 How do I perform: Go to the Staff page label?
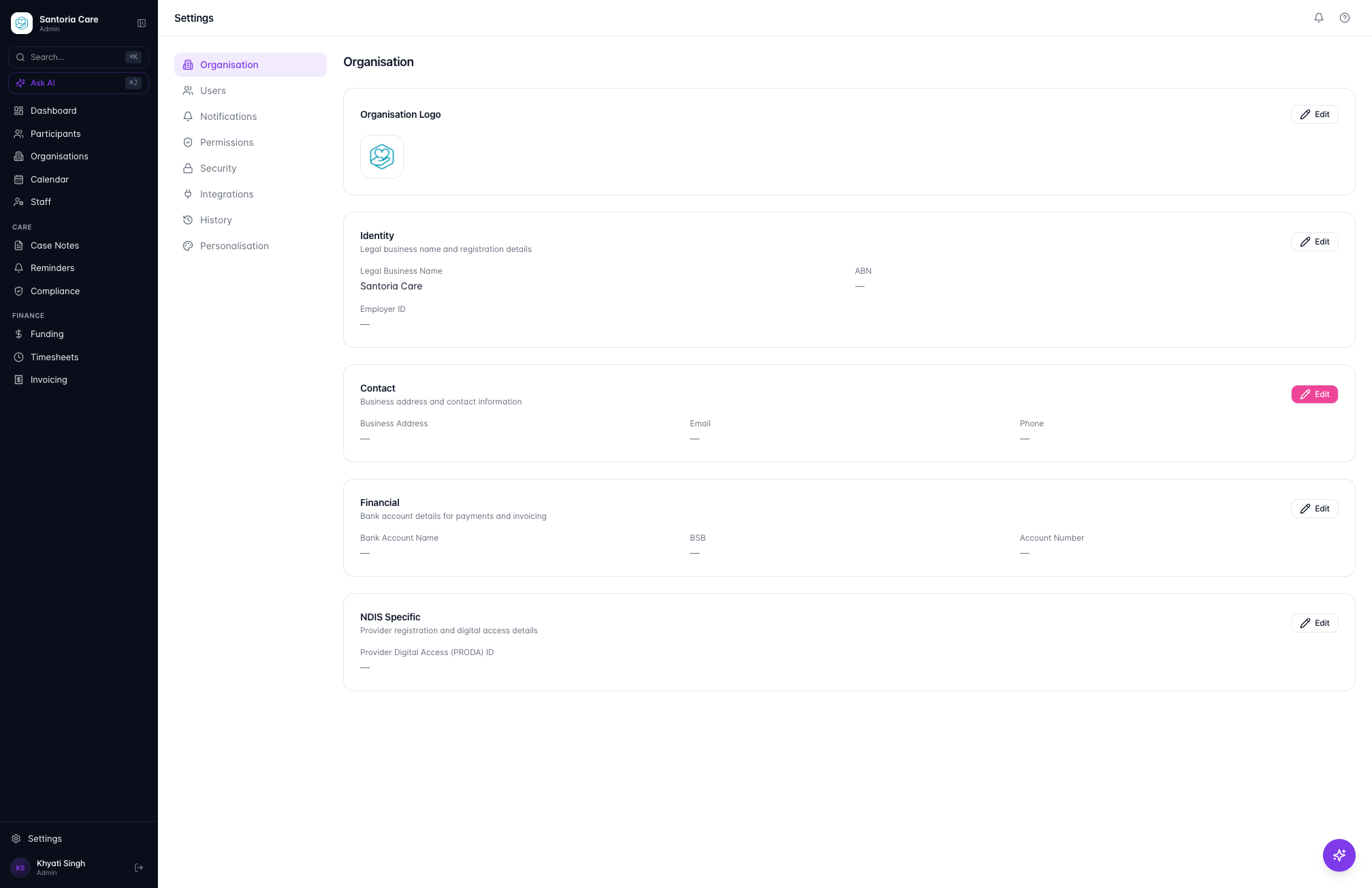41,202
